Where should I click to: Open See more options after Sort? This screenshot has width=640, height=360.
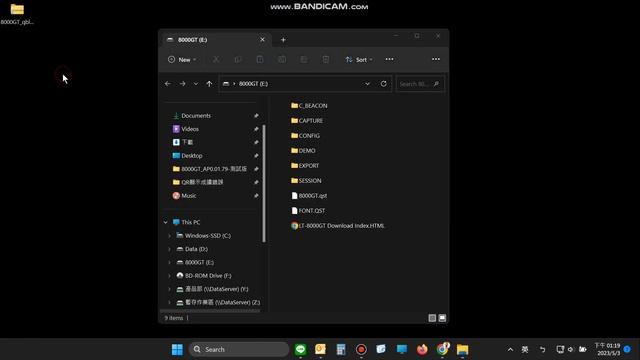(x=389, y=60)
